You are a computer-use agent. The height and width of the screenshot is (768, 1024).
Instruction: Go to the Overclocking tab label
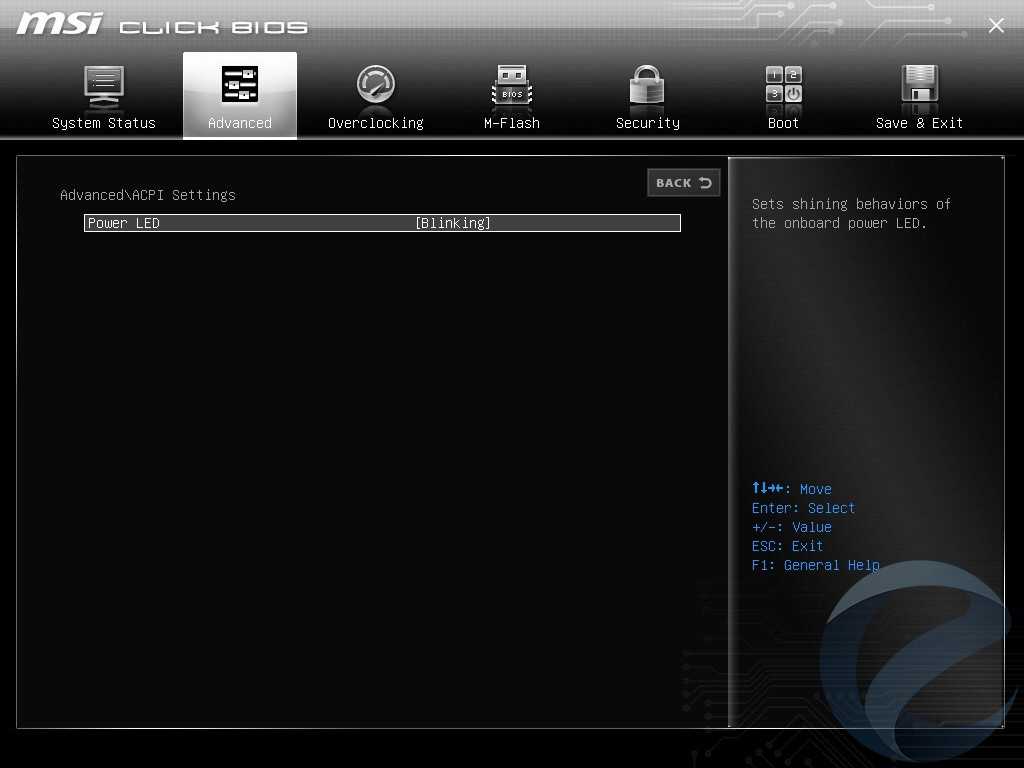pyautogui.click(x=376, y=123)
